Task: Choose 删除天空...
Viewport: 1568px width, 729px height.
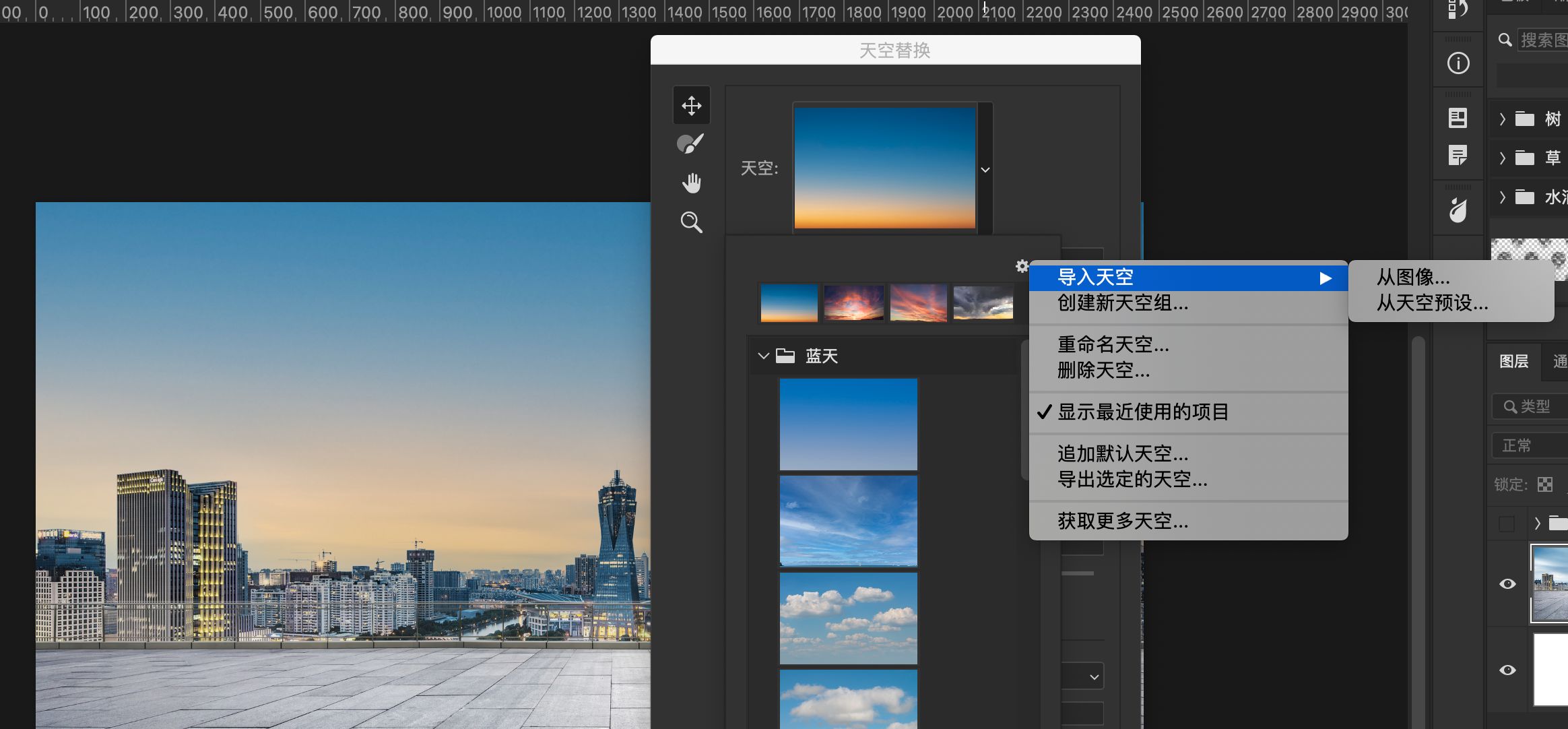Action: point(1189,370)
